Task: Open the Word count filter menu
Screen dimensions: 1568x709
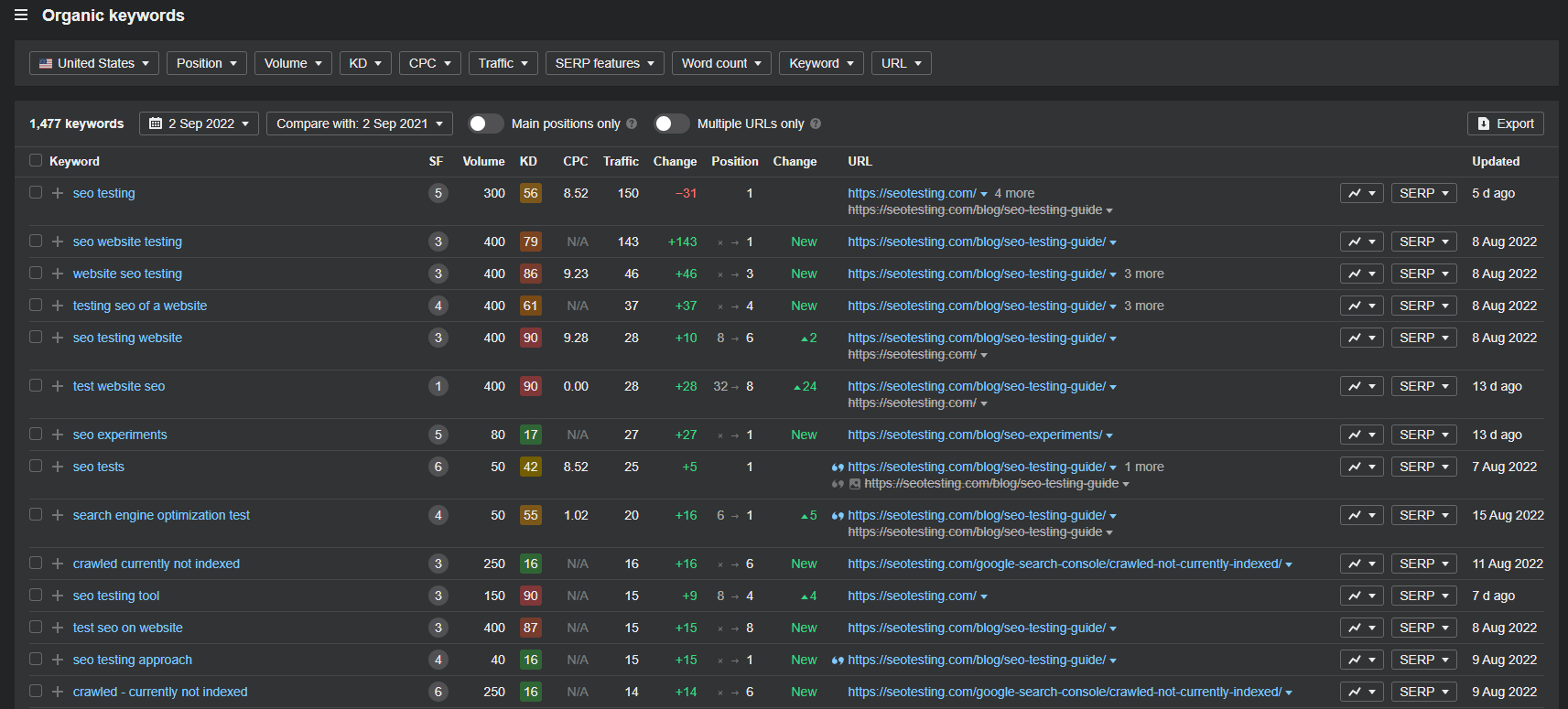Action: click(721, 63)
